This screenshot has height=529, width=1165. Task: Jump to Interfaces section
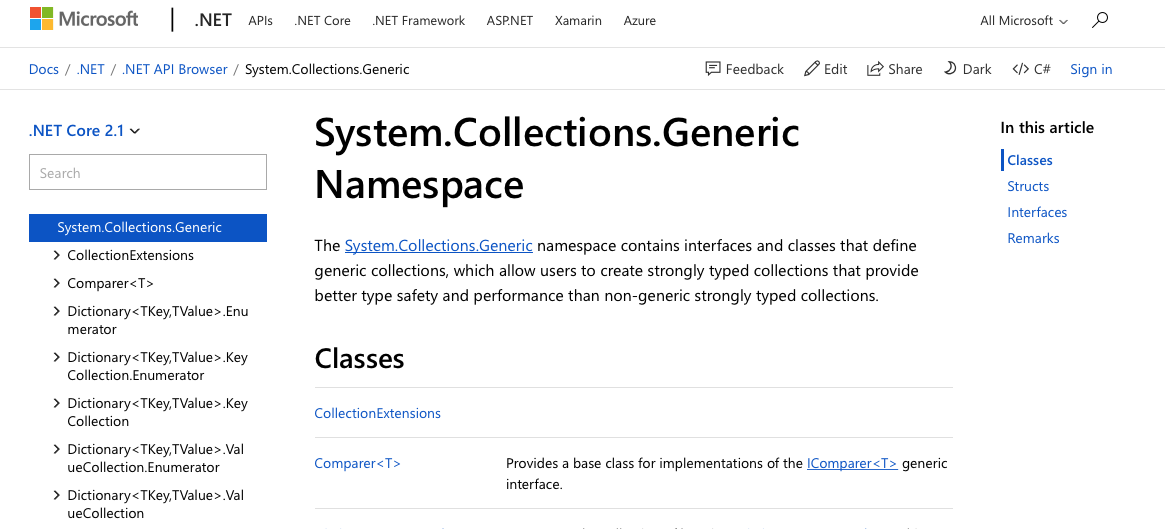coord(1037,212)
